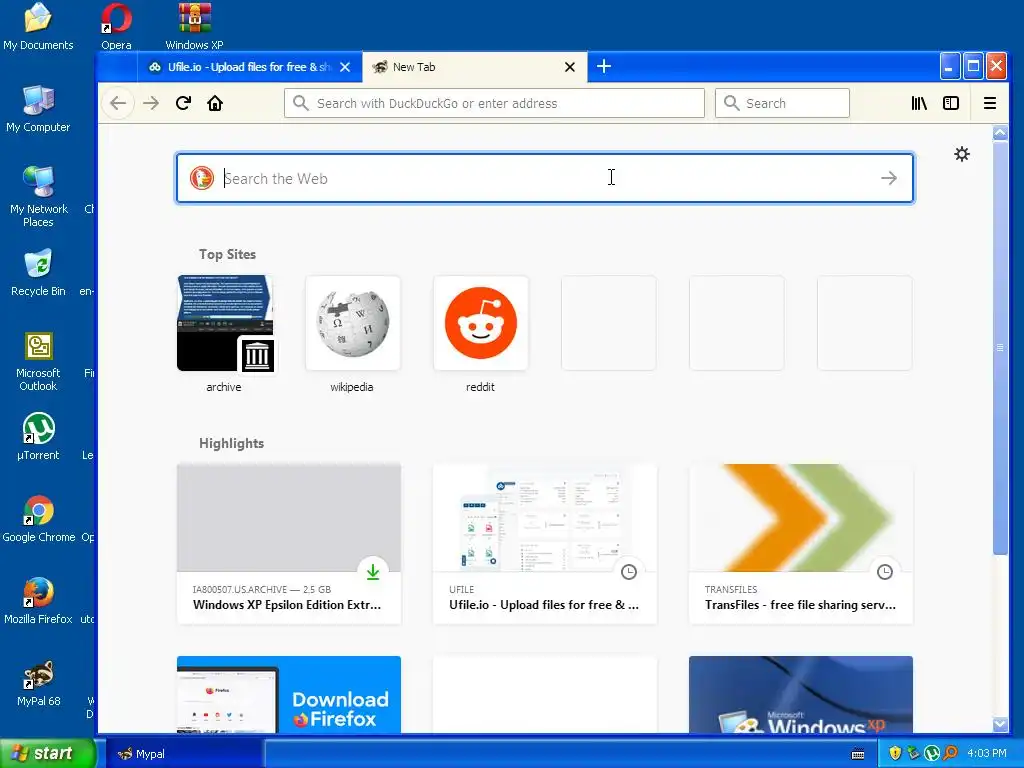The height and width of the screenshot is (768, 1024).
Task: Open the Ufile.io highlight card
Action: [x=545, y=543]
